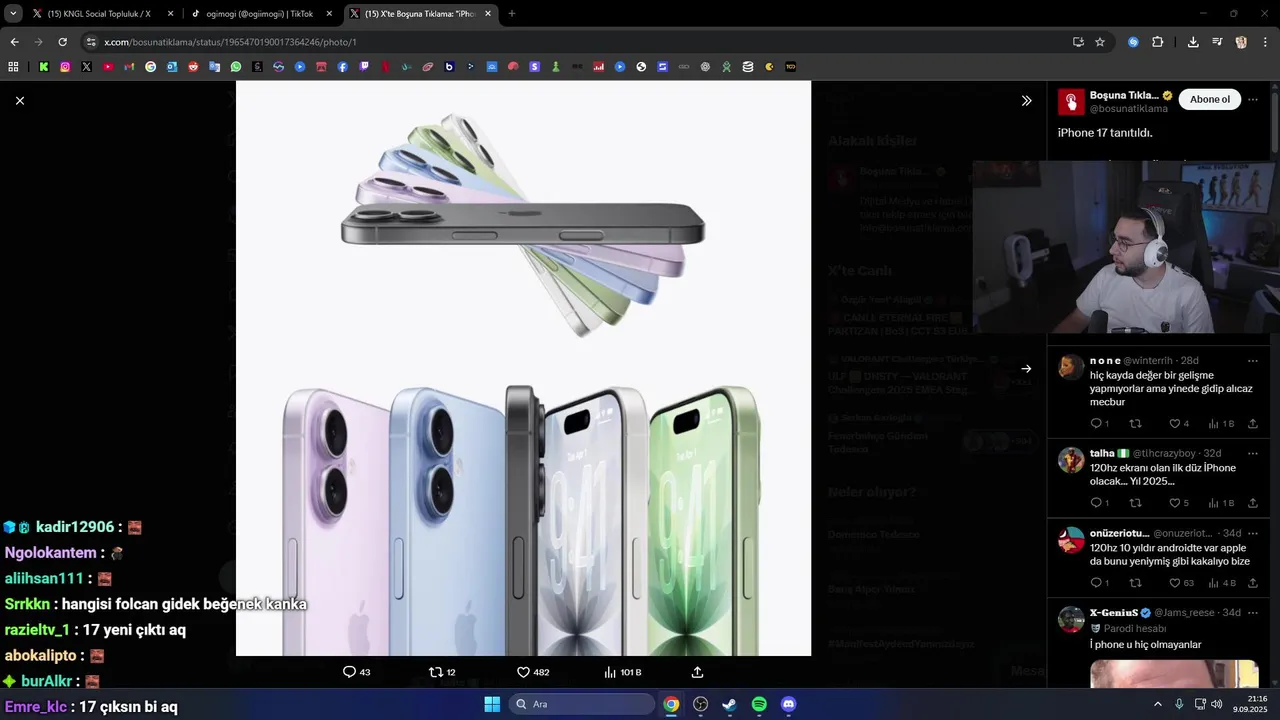Open the Twitch bookmark
This screenshot has height=720, width=1280.
[364, 67]
